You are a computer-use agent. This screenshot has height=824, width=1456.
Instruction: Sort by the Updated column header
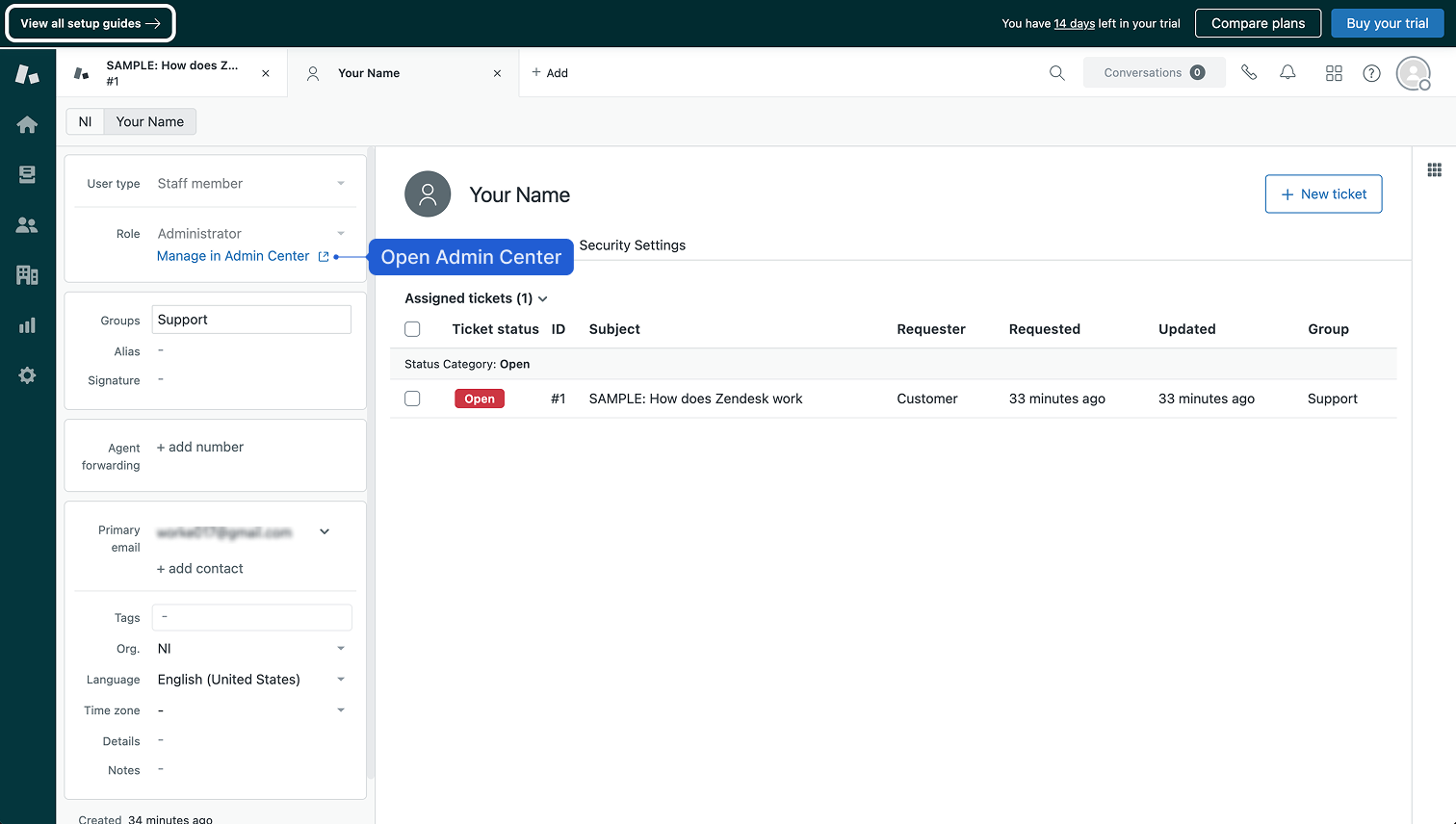click(1187, 329)
